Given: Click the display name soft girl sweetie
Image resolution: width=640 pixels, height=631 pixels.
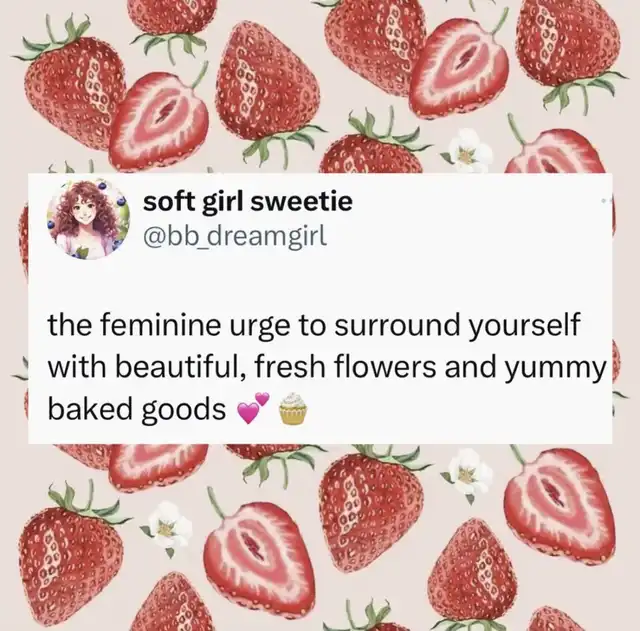Looking at the screenshot, I should [248, 201].
